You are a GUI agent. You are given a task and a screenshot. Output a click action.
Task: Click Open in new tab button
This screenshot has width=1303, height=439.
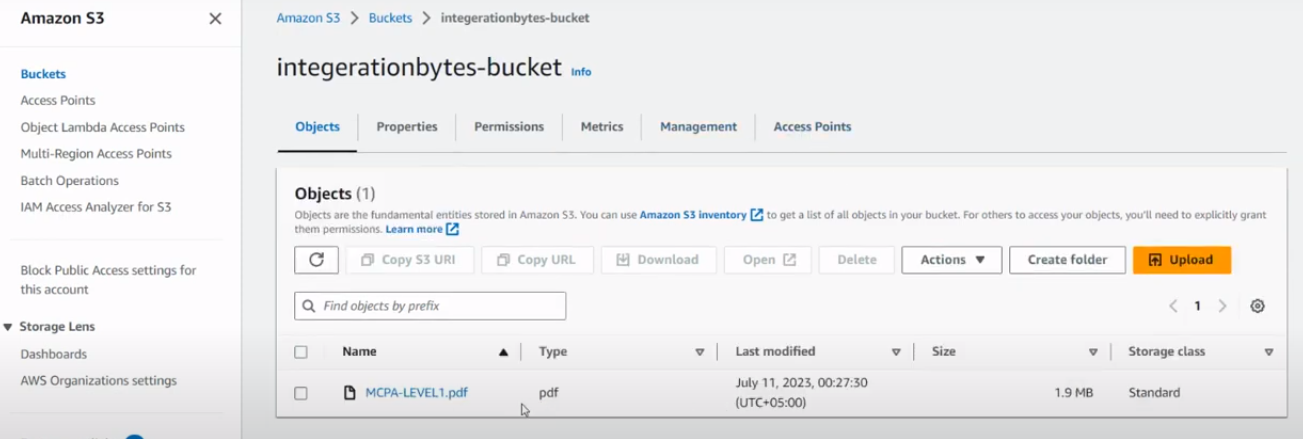click(769, 260)
